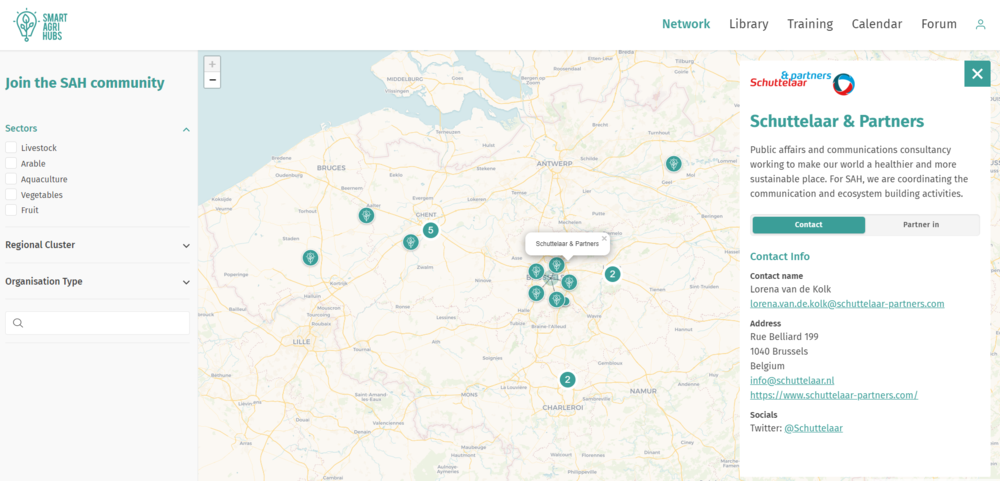Close the organisation details panel
Image resolution: width=1000 pixels, height=481 pixels.
[x=977, y=74]
